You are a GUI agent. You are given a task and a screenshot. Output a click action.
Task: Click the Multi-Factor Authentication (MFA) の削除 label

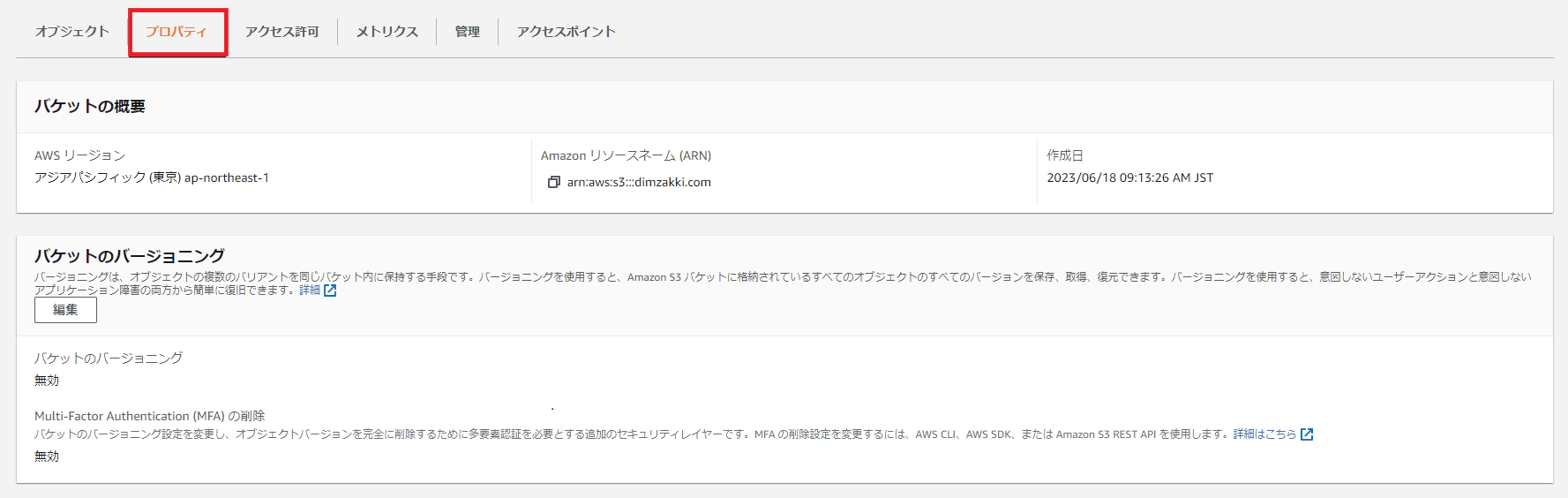(149, 416)
